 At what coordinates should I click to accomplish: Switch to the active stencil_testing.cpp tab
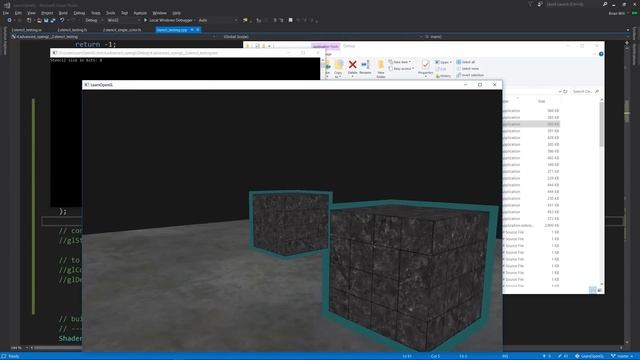(x=172, y=30)
